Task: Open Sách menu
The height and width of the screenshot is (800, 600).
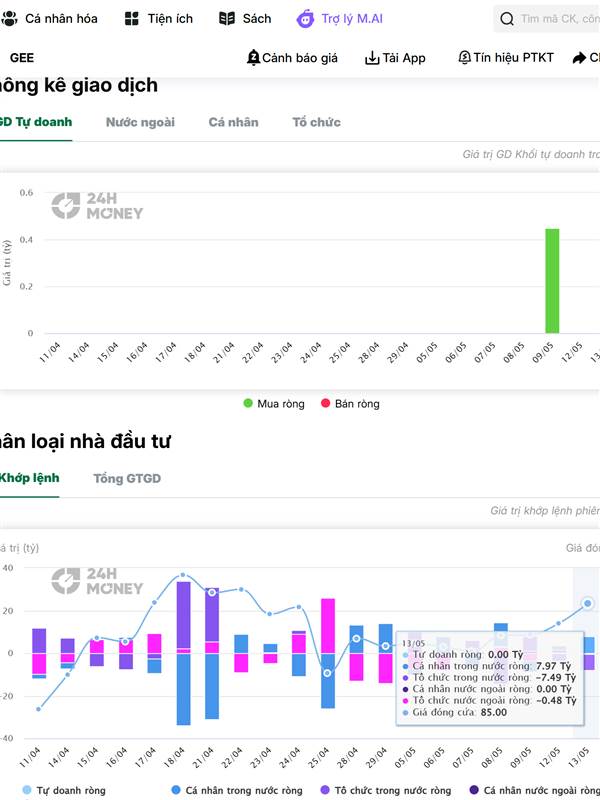Action: [245, 19]
